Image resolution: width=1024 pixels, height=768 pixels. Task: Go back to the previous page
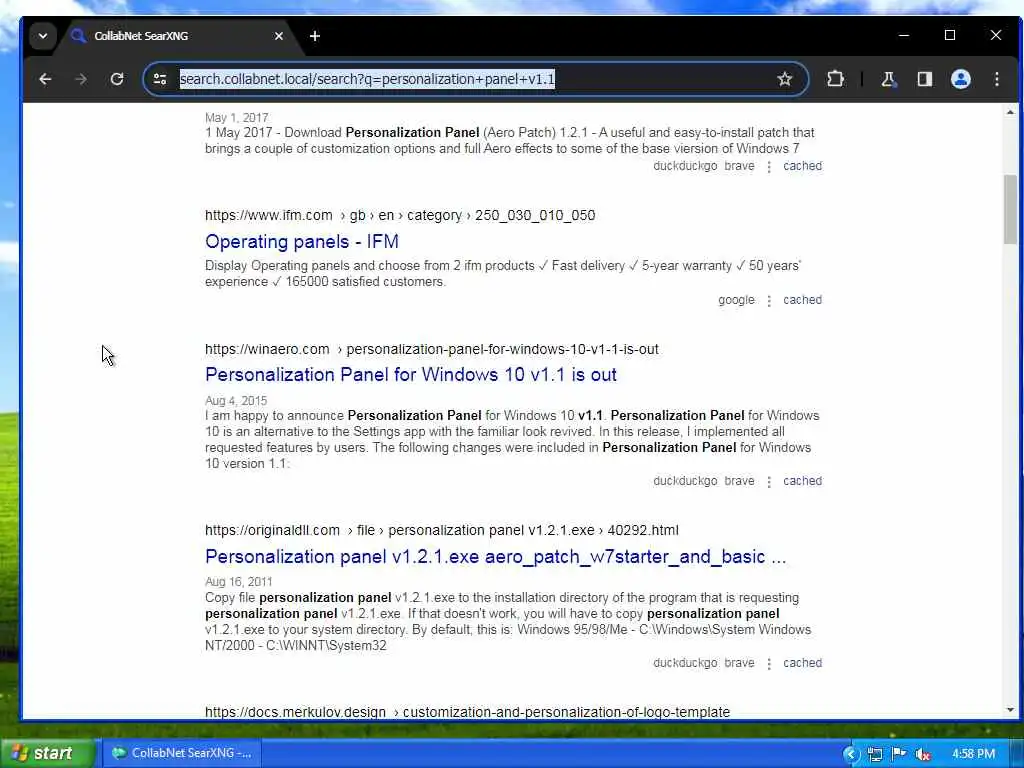point(45,79)
